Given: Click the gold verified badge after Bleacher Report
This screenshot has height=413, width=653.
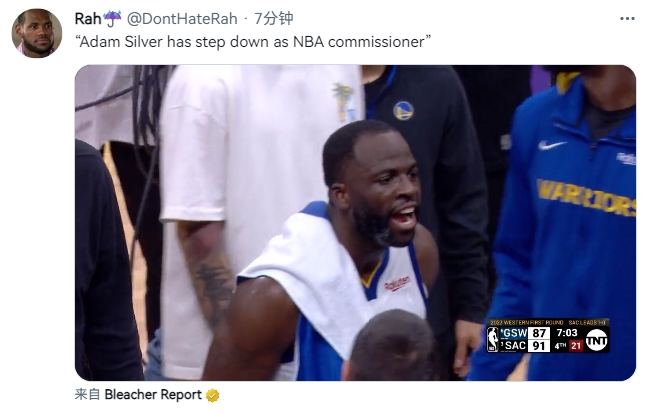Looking at the screenshot, I should click(x=212, y=395).
